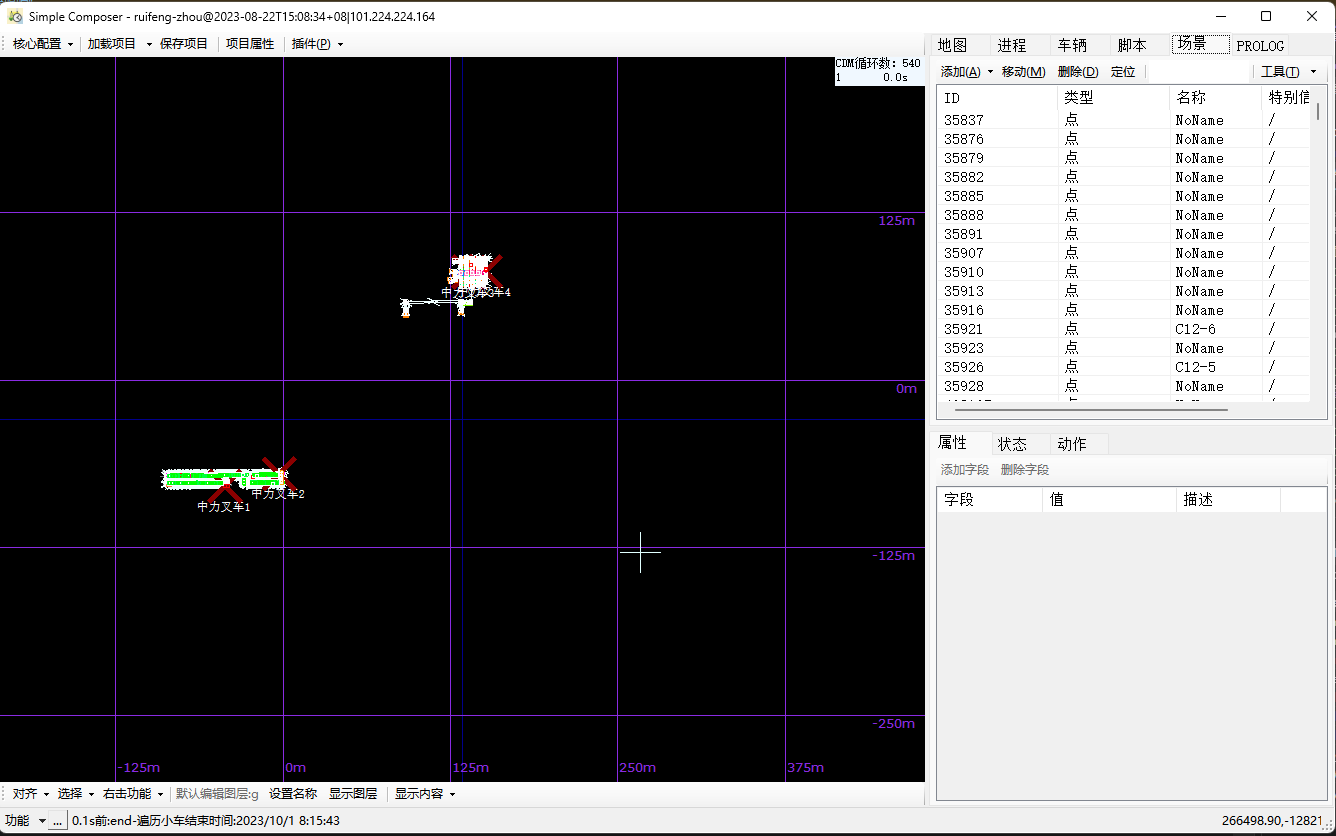The width and height of the screenshot is (1336, 836).
Task: Open the 状态 tab in lower panel
Action: [x=1012, y=444]
